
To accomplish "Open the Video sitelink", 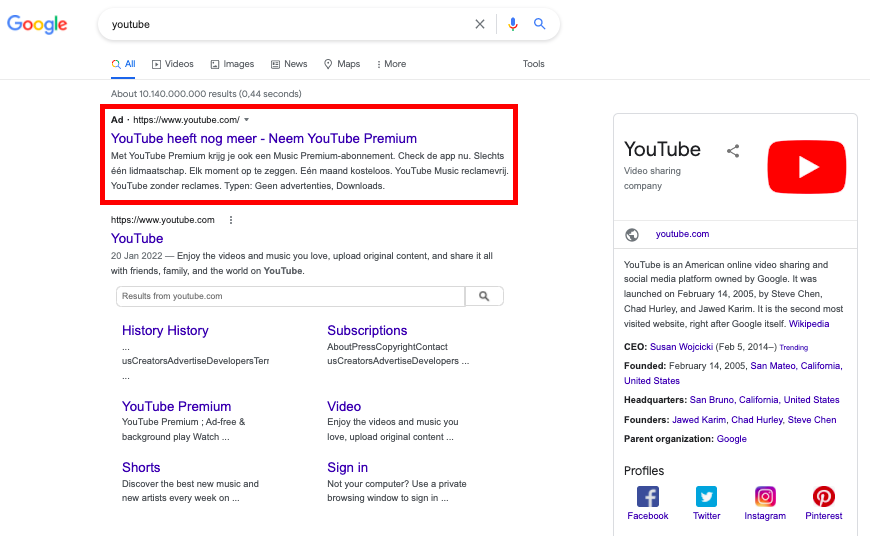I will point(344,407).
